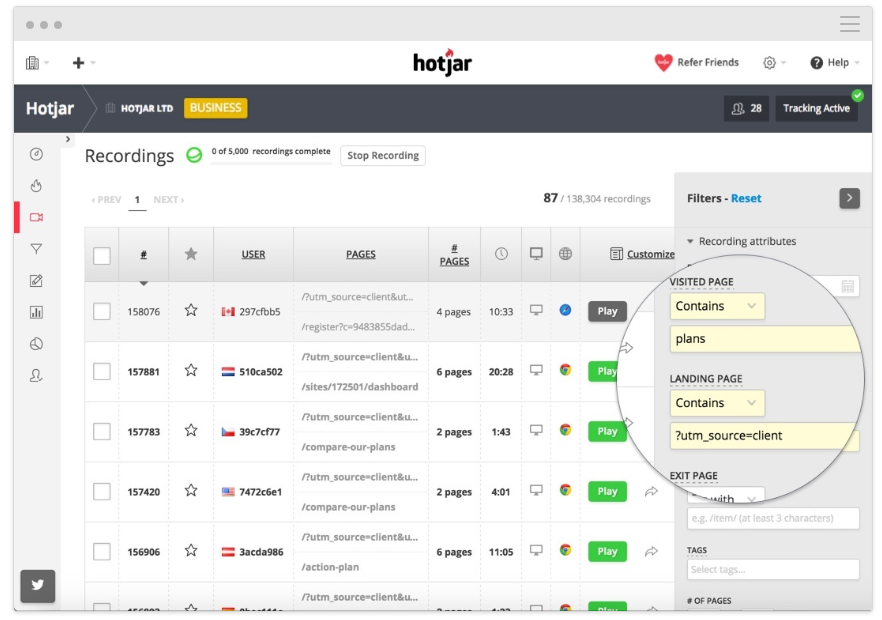Open Recordings camera icon in sidebar
The width and height of the screenshot is (882, 620).
[x=37, y=217]
